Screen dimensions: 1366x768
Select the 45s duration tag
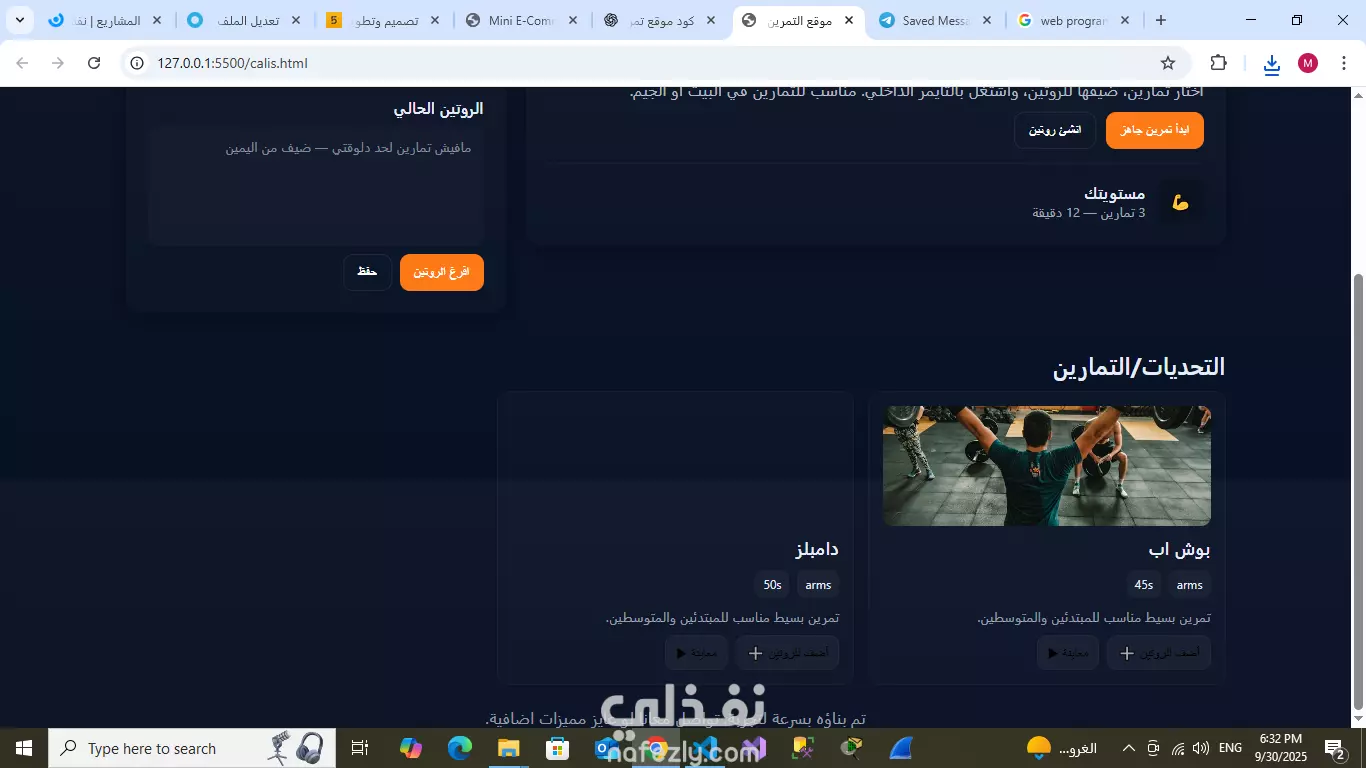click(1144, 585)
